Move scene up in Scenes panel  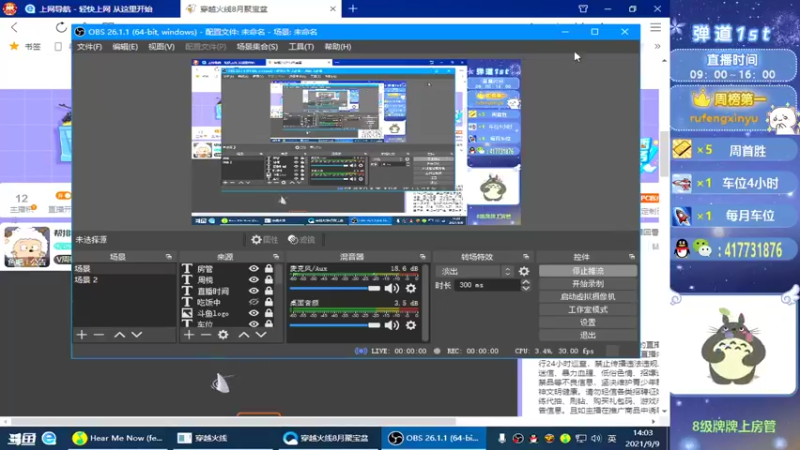(119, 335)
